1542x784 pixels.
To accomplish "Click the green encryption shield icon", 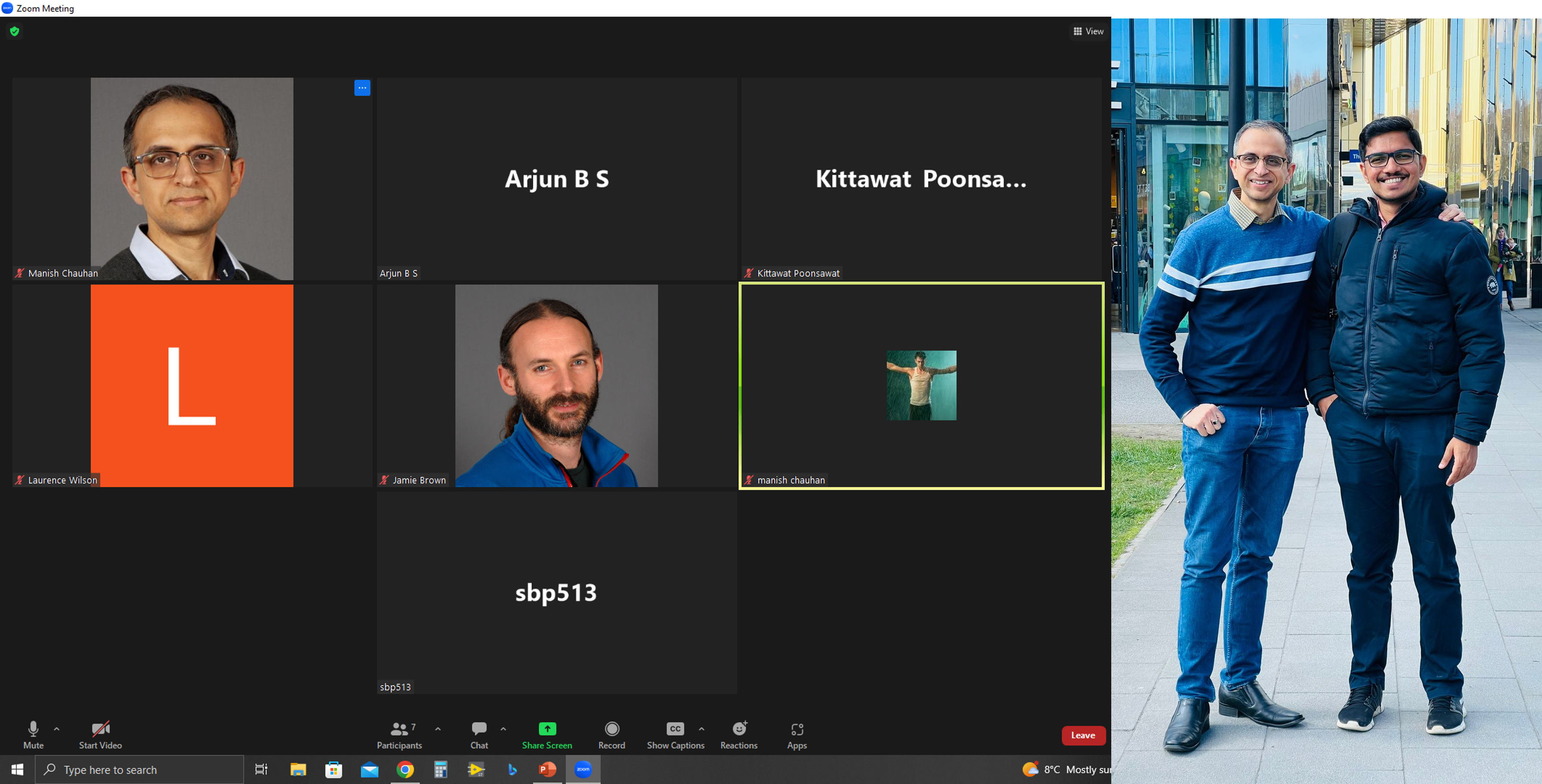I will 15,31.
